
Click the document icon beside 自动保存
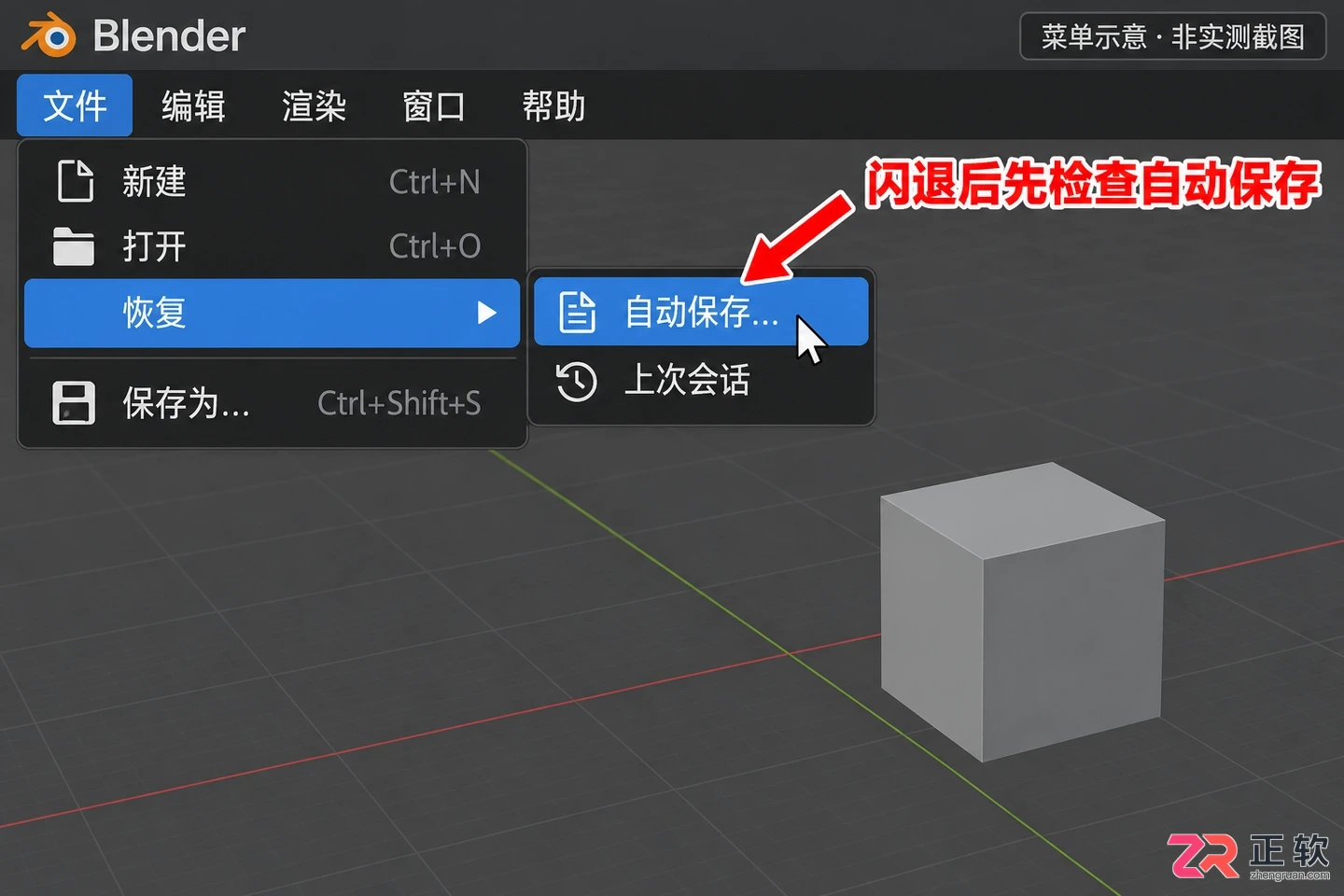[577, 312]
